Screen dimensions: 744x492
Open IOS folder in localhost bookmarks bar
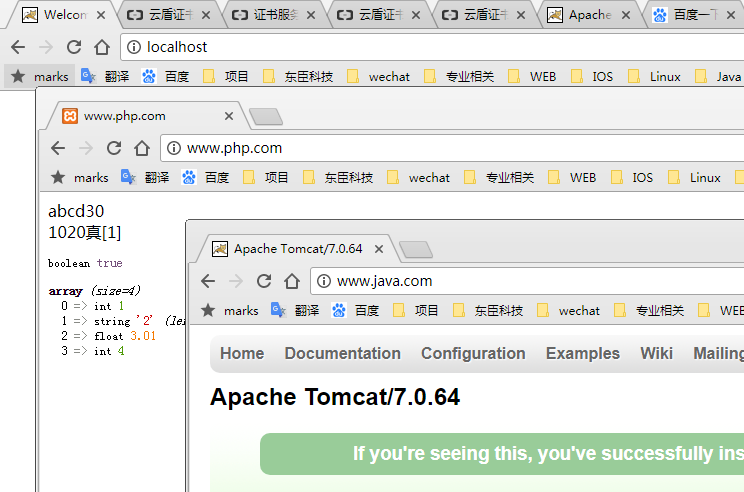pos(592,76)
